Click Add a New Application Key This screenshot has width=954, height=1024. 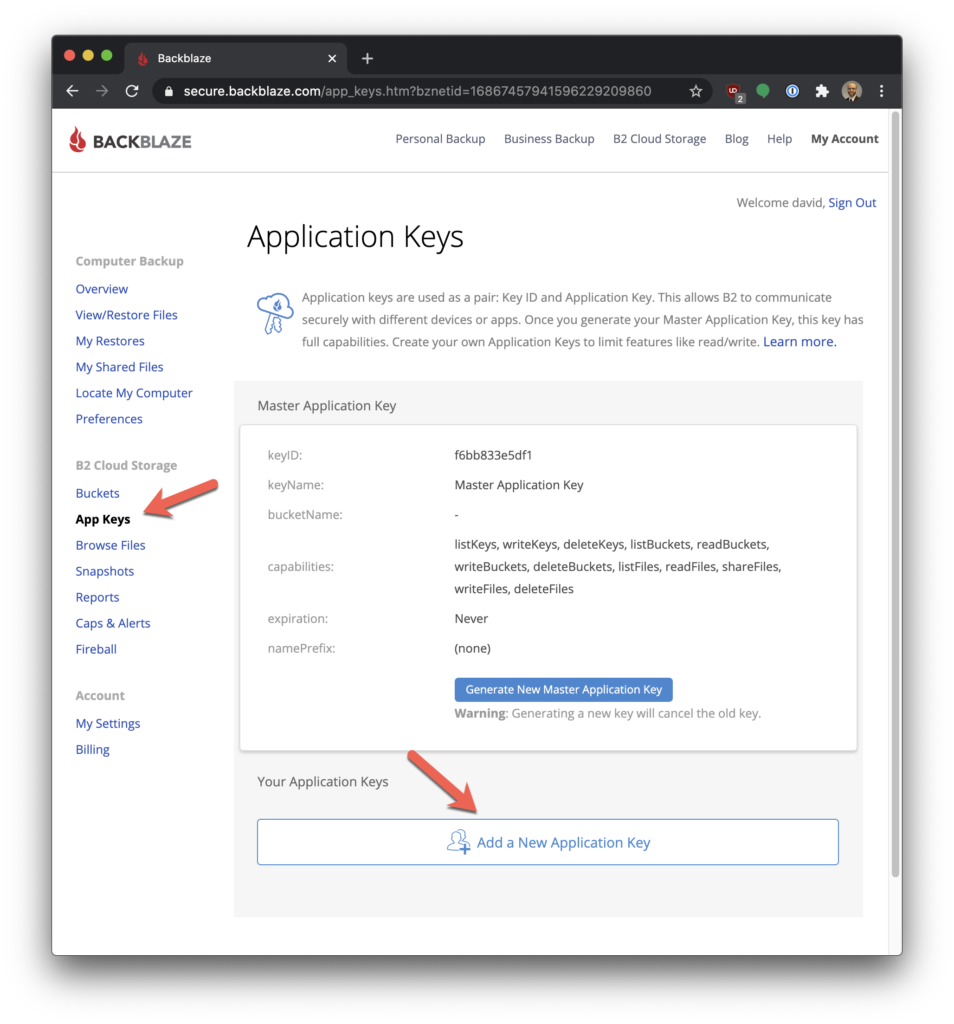click(x=547, y=842)
